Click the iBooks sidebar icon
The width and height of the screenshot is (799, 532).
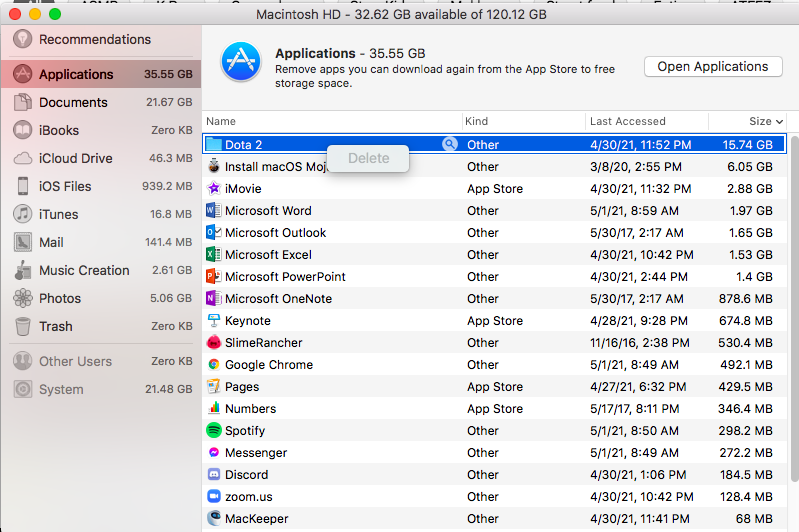tap(22, 130)
